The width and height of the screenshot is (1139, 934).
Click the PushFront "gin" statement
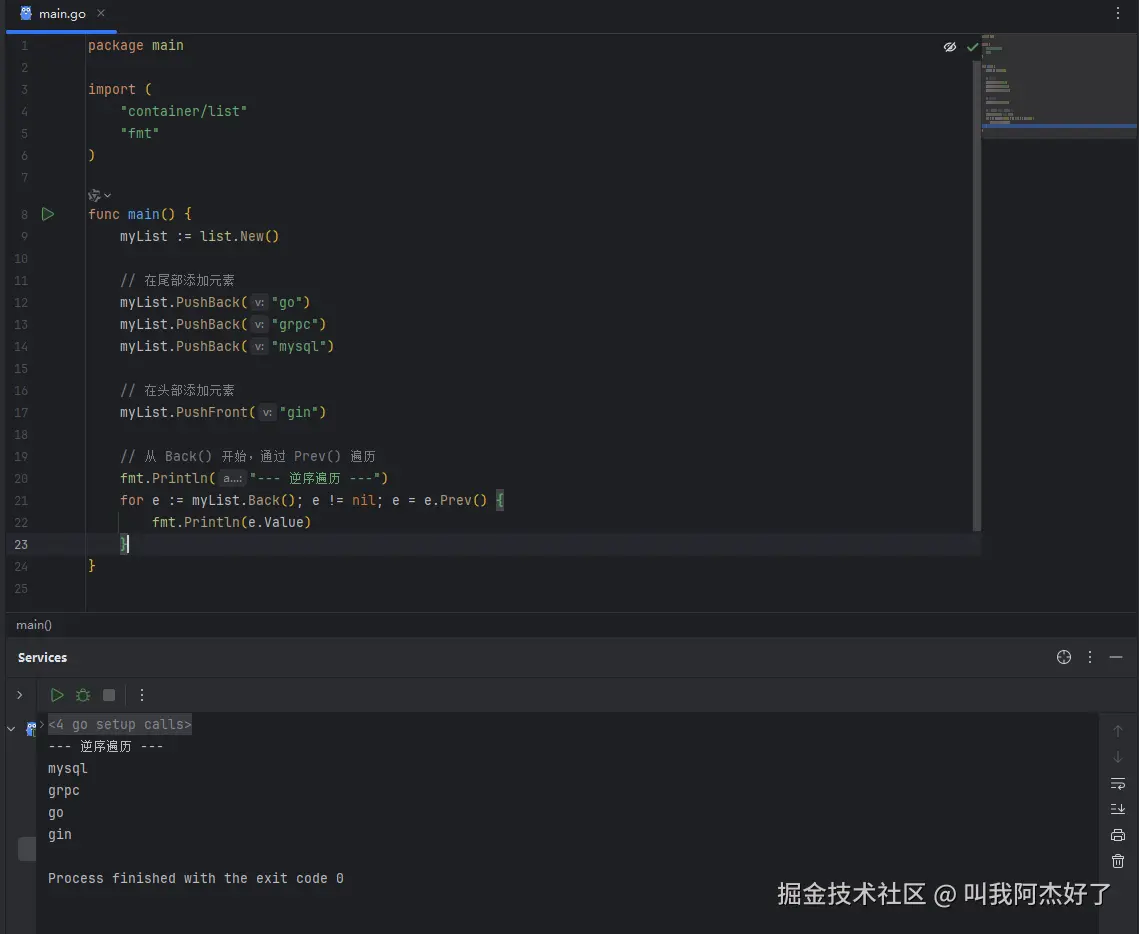(x=223, y=413)
